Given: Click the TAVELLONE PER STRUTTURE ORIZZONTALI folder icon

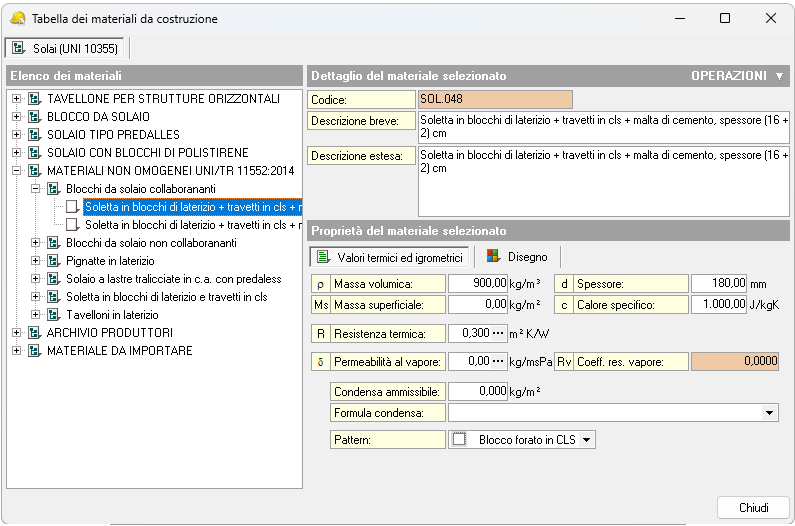Looking at the screenshot, I should click(x=34, y=99).
